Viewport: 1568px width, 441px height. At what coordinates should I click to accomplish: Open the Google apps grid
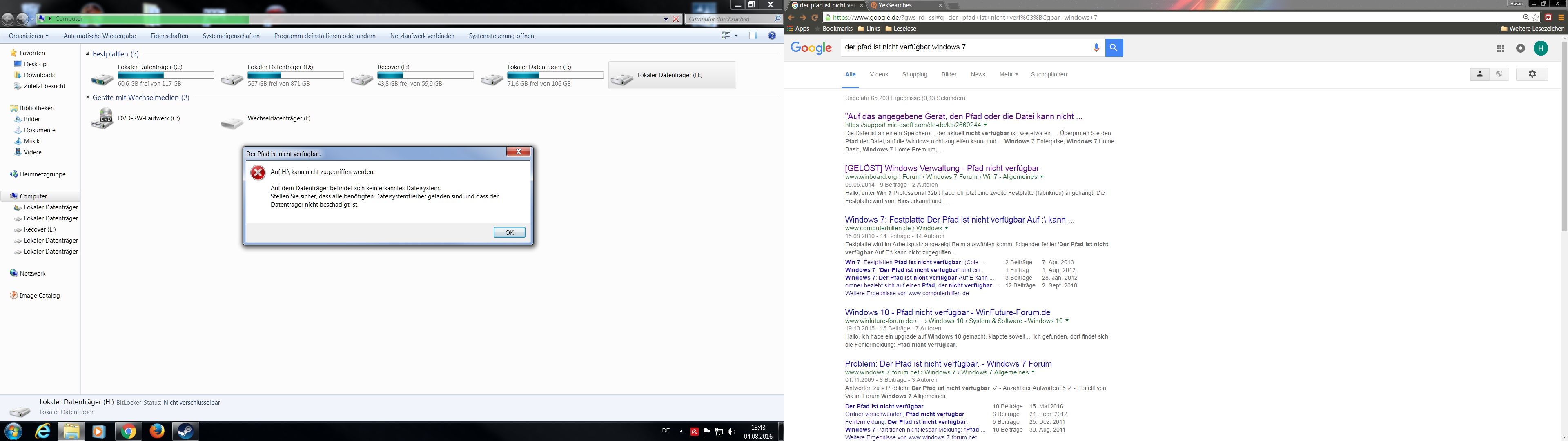click(1500, 49)
